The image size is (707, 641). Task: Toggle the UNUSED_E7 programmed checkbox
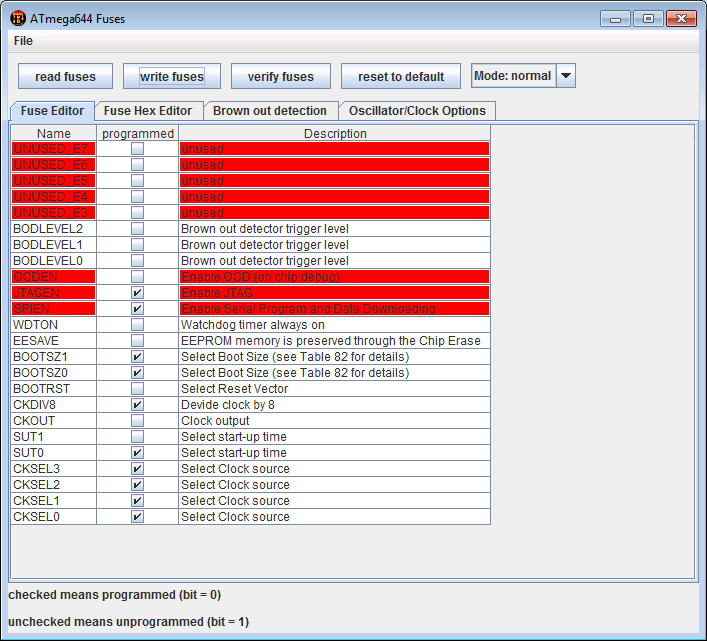[138, 149]
